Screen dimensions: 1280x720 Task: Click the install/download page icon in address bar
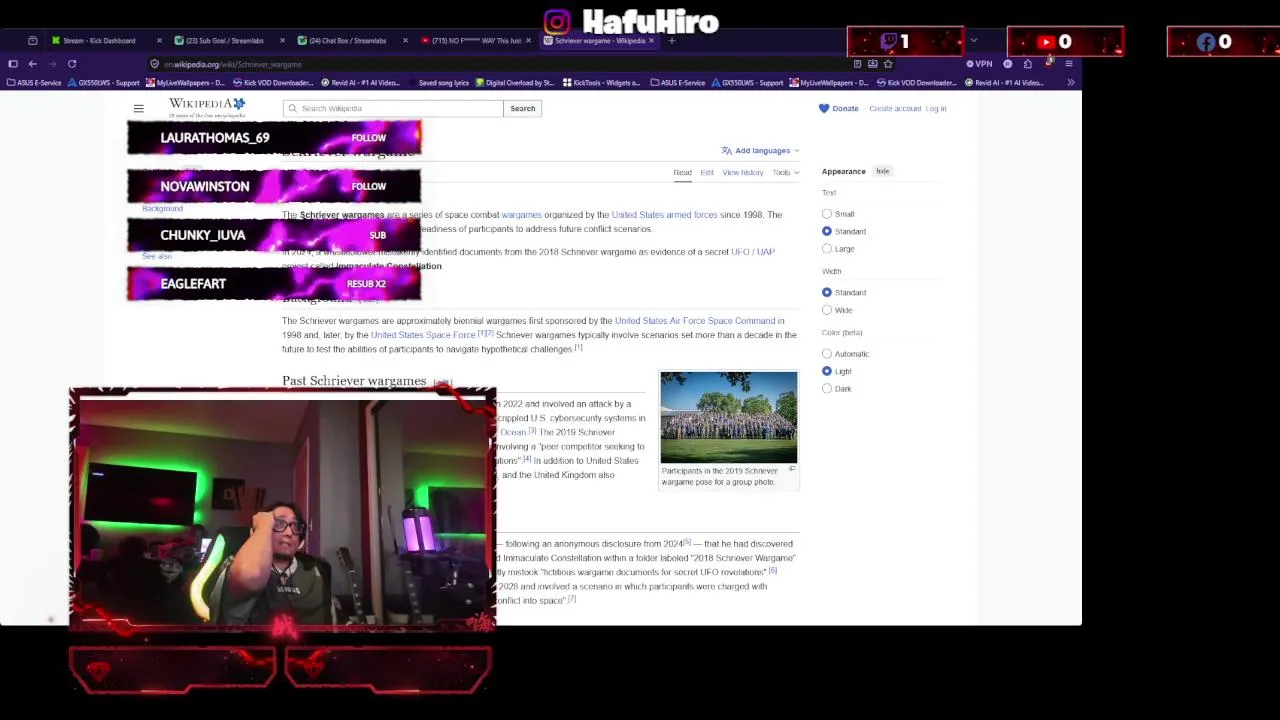(872, 64)
